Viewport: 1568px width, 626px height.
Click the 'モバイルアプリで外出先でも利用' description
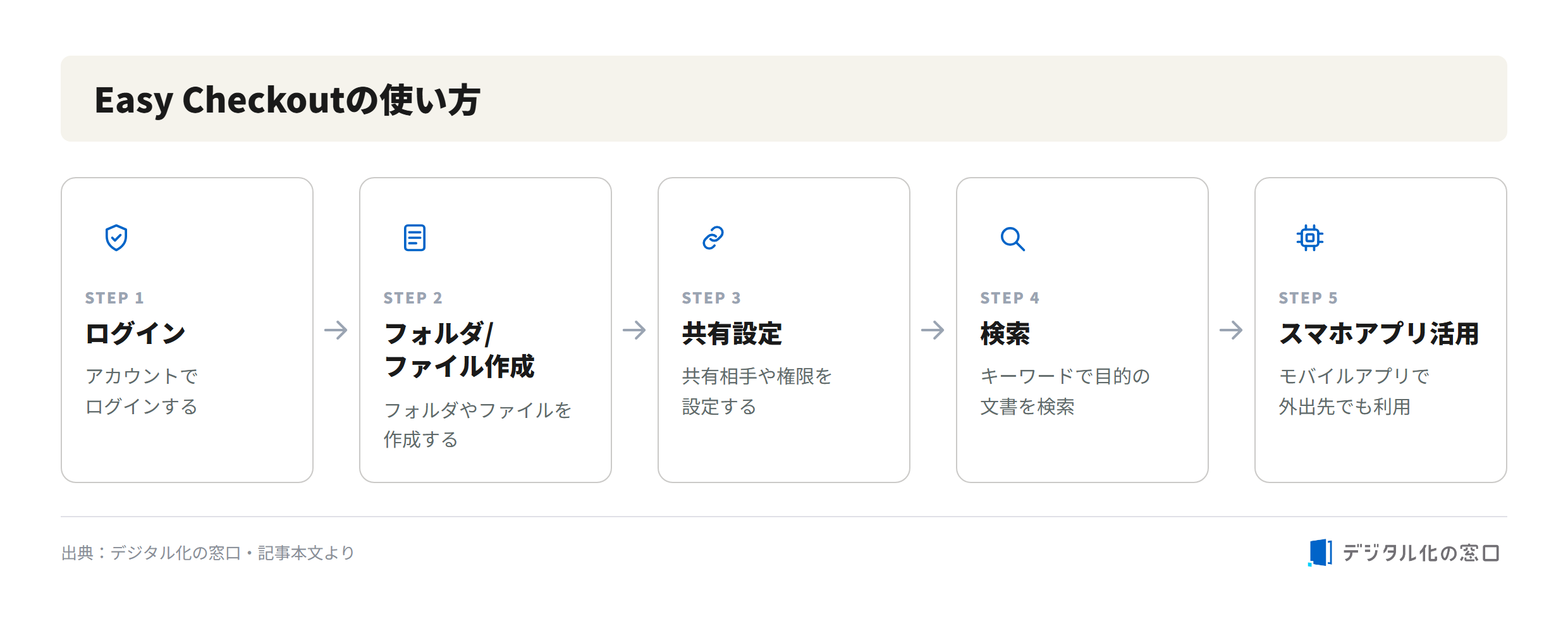pyautogui.click(x=1354, y=391)
